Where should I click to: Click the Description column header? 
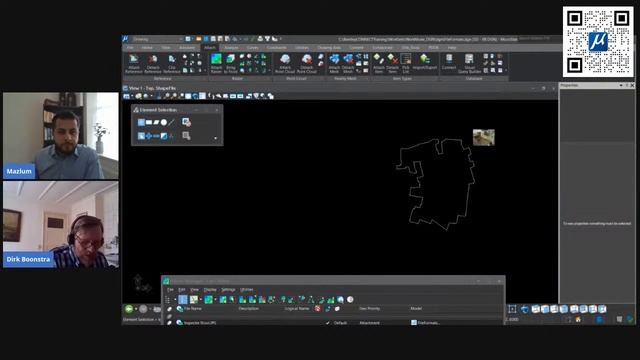[x=249, y=309]
